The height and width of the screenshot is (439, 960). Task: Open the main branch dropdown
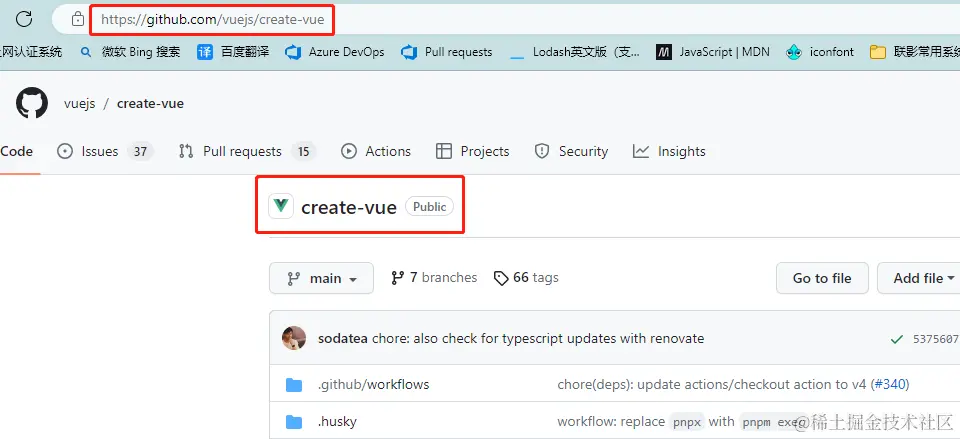pyautogui.click(x=321, y=278)
